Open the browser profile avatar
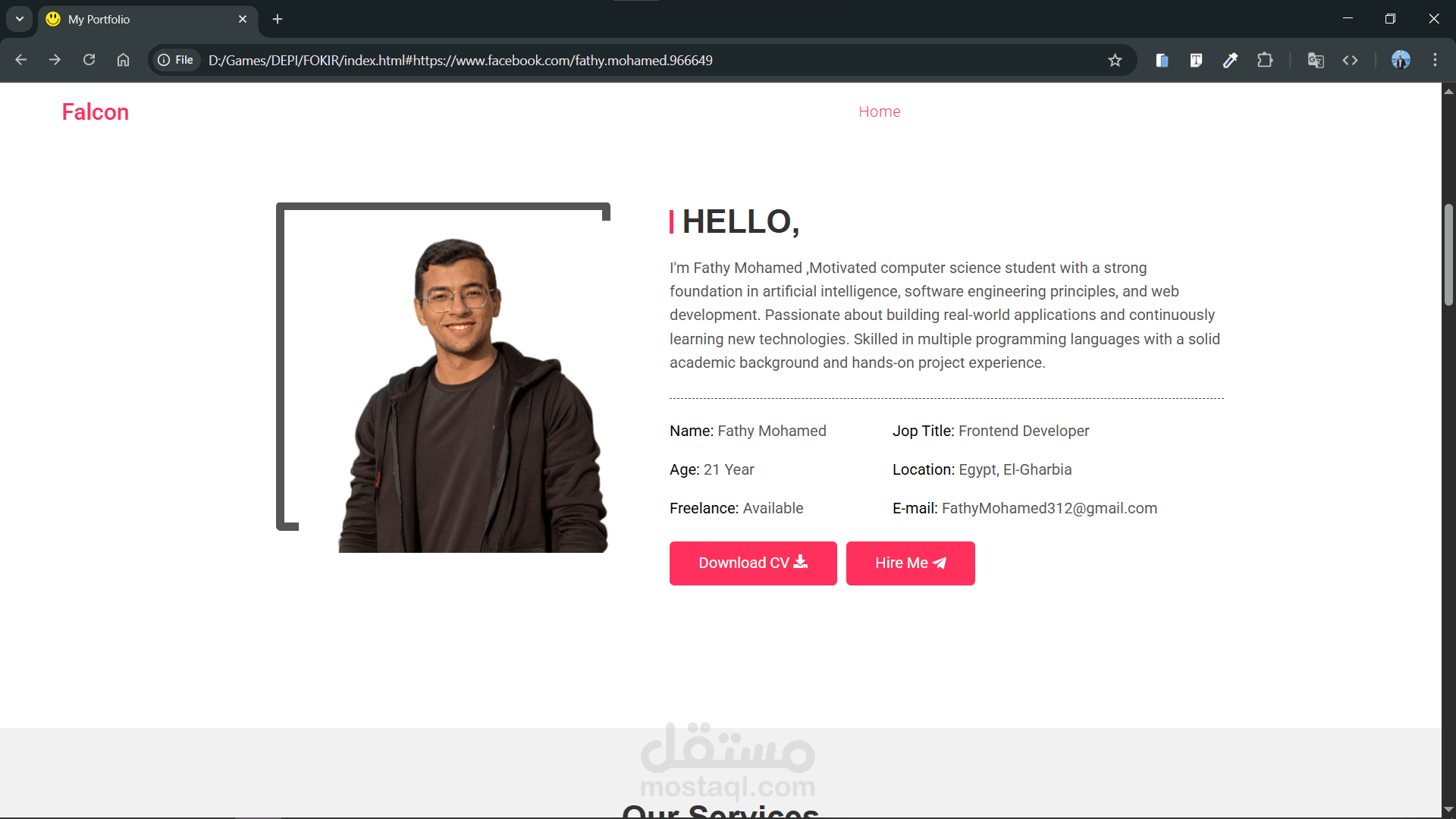Viewport: 1456px width, 819px height. [1401, 60]
